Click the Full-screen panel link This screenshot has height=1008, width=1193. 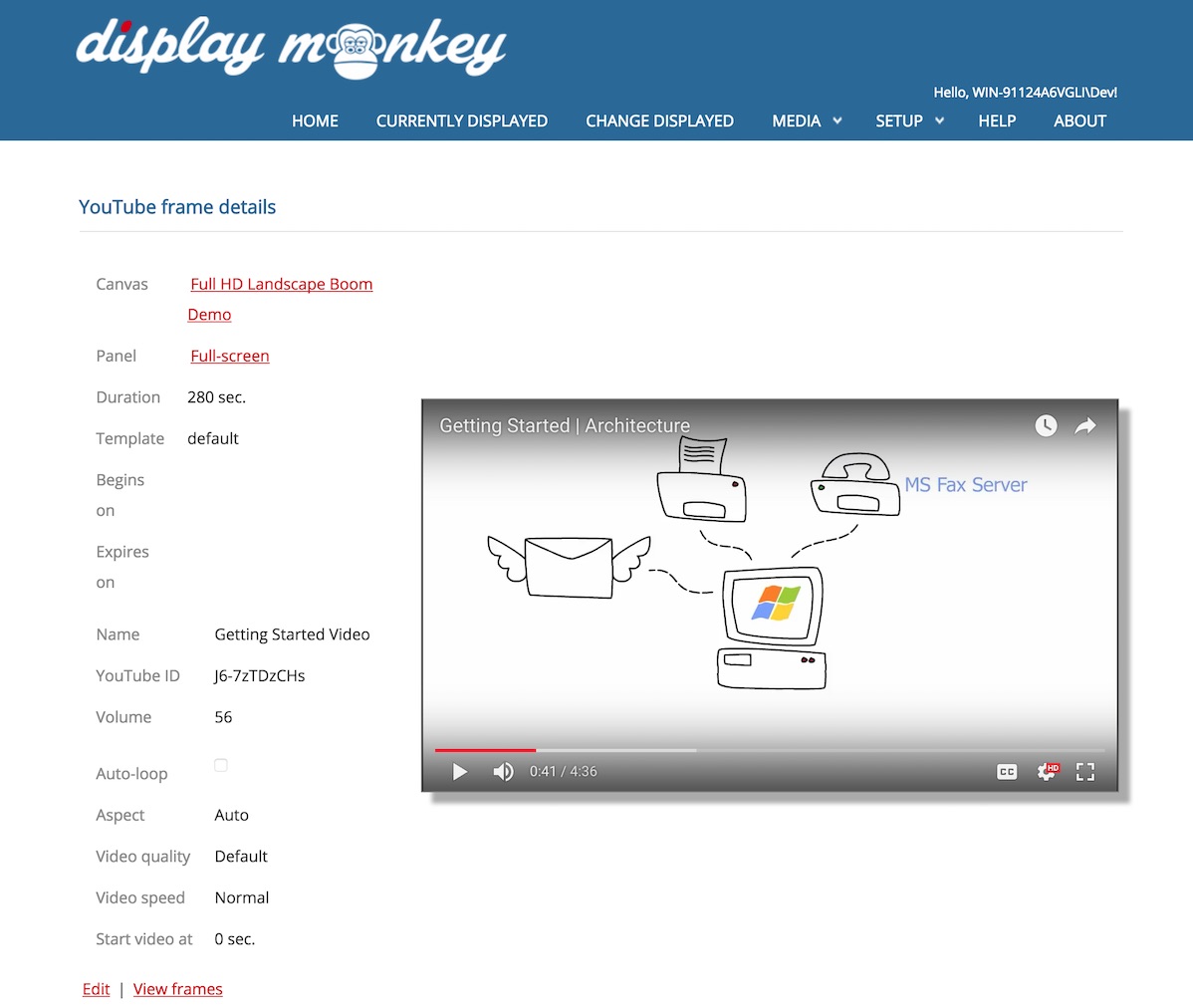point(230,357)
